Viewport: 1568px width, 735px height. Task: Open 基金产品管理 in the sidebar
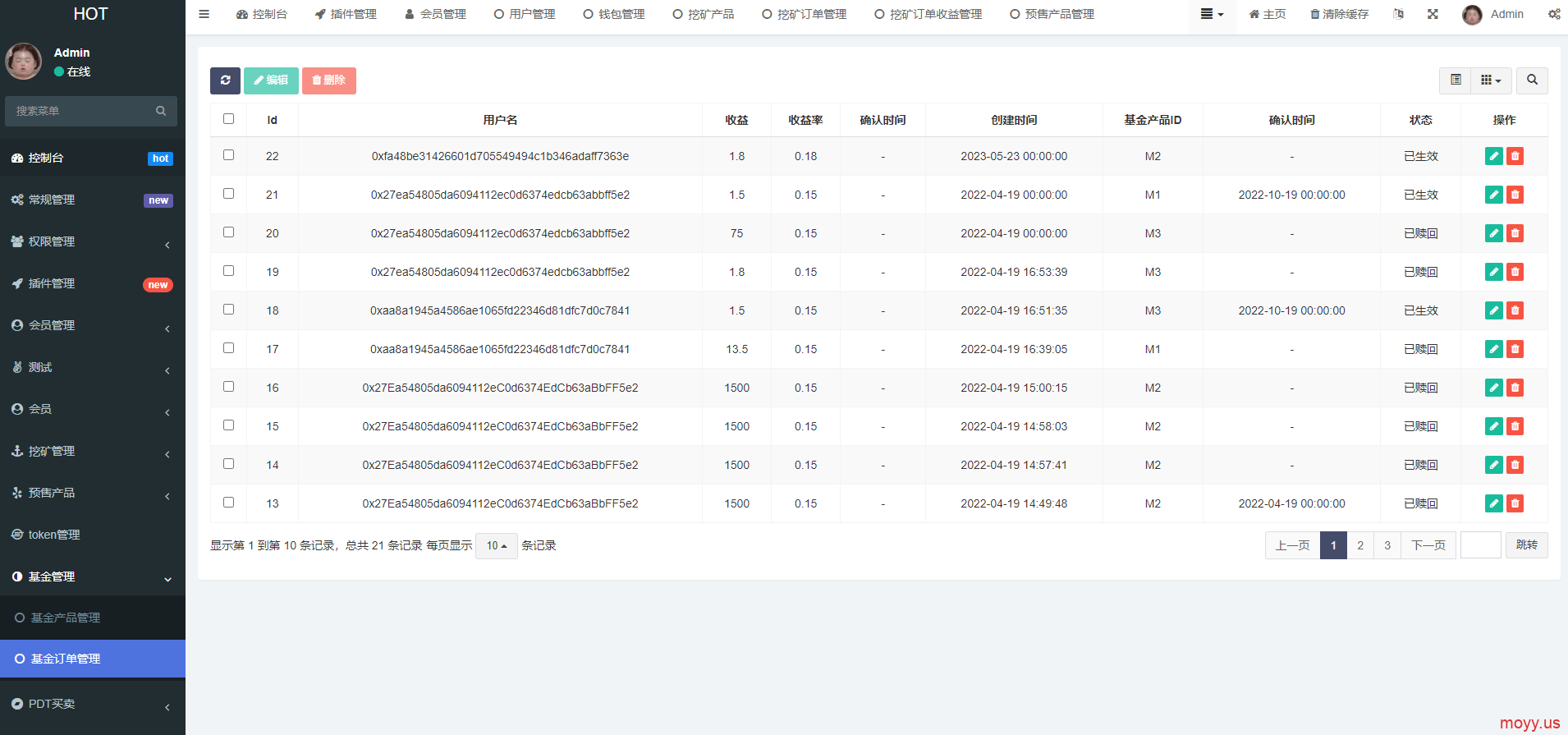click(66, 618)
